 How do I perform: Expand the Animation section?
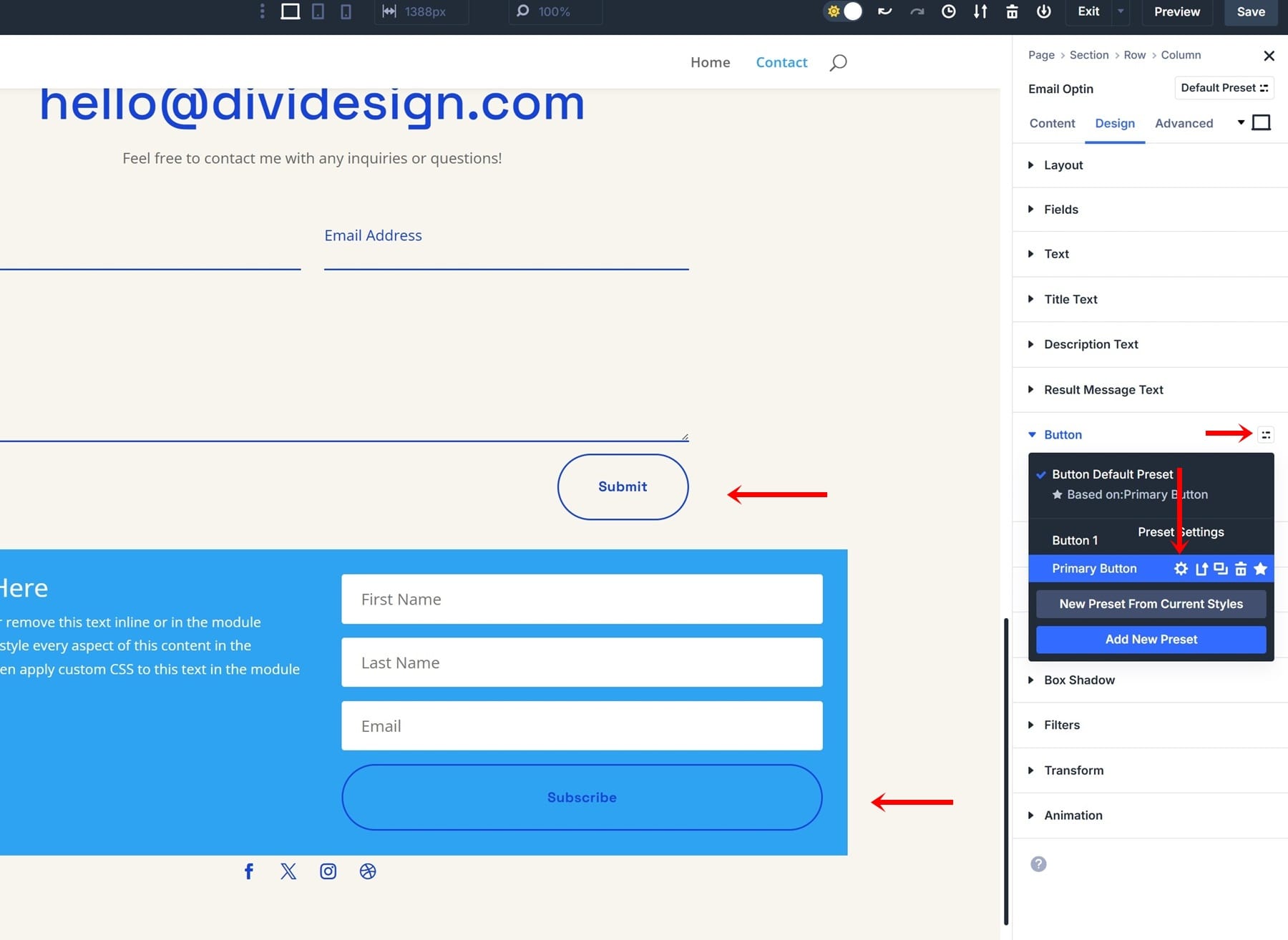1151,816
